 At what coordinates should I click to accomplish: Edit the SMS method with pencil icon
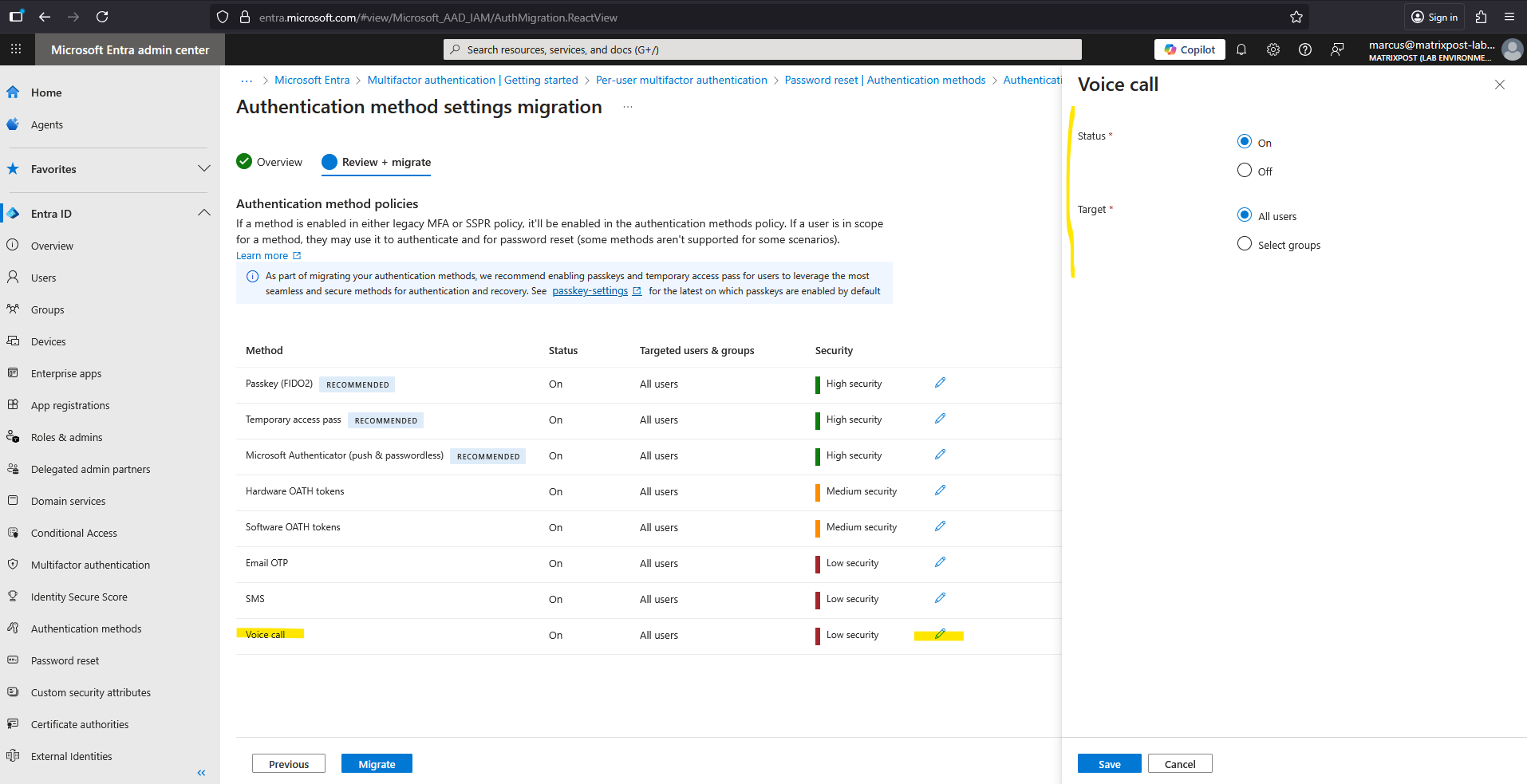click(x=940, y=598)
